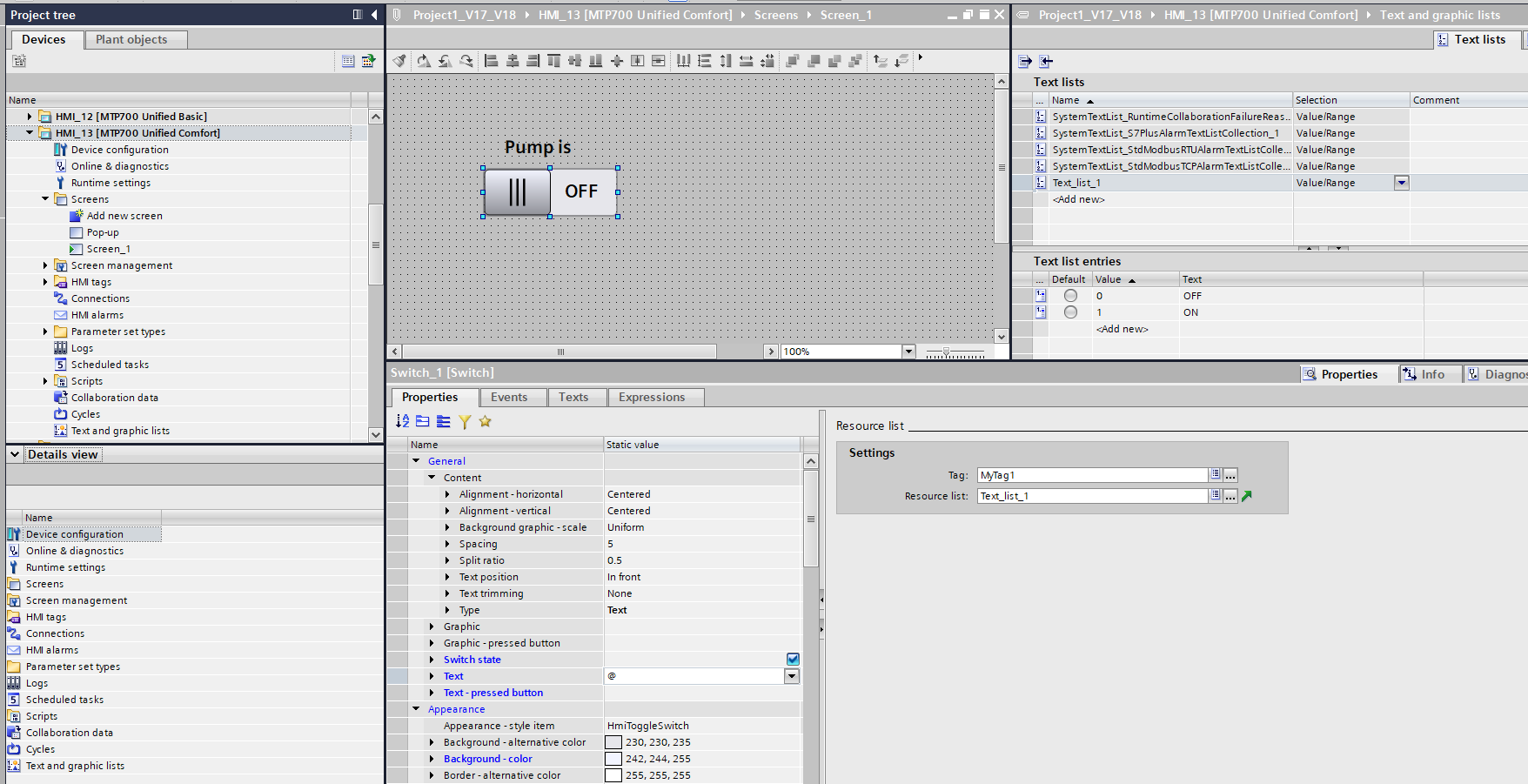Click the yellow funnel filter icon
1528x784 pixels.
coord(465,421)
